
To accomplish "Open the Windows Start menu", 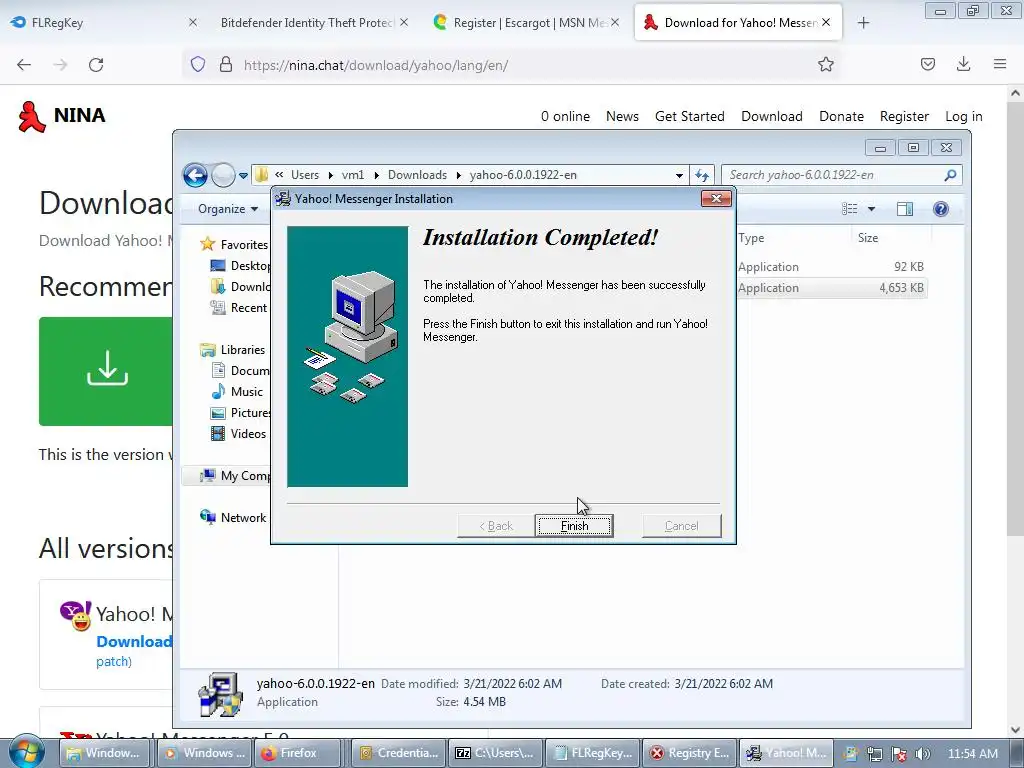I will [26, 752].
